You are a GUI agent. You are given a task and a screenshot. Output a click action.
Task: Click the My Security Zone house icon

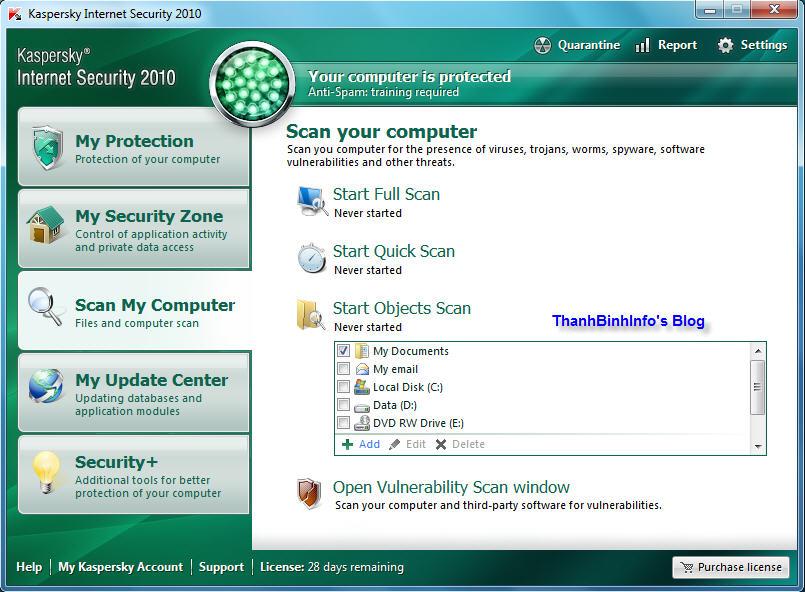(x=46, y=224)
